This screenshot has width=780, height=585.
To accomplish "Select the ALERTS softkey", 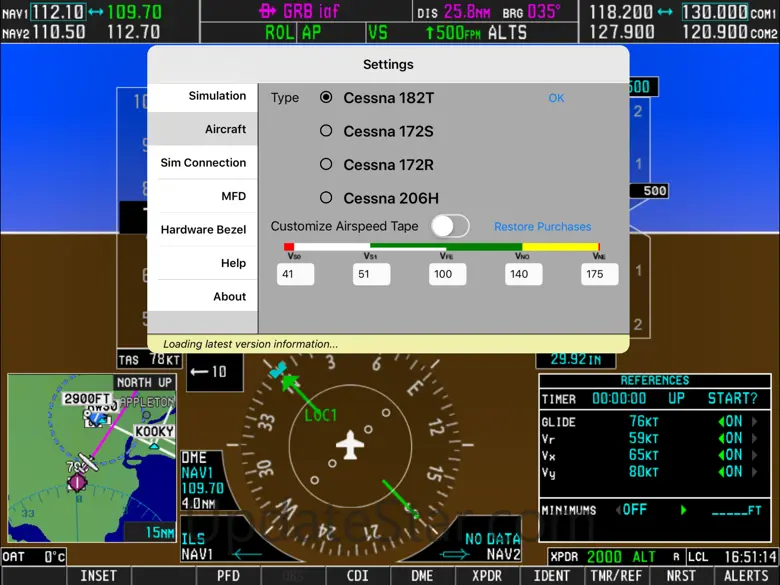I will [x=746, y=576].
